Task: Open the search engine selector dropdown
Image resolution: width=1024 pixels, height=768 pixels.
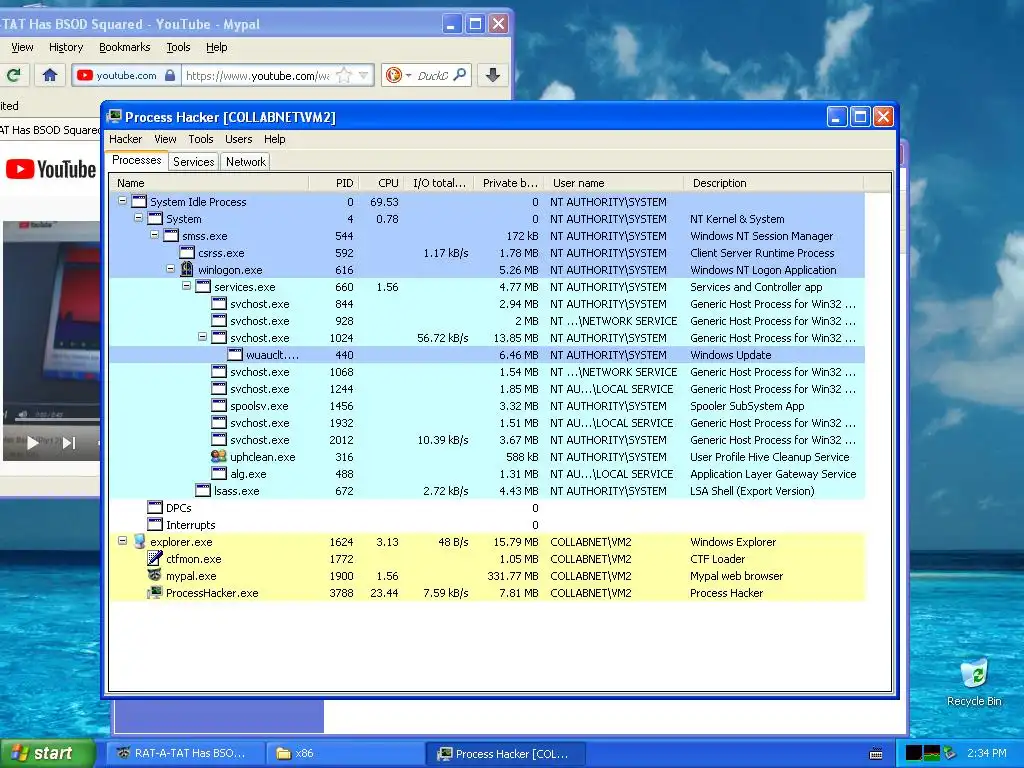Action: coord(409,76)
